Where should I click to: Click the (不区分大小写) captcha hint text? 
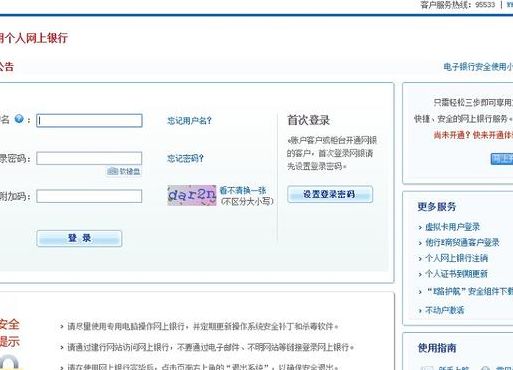(x=247, y=201)
